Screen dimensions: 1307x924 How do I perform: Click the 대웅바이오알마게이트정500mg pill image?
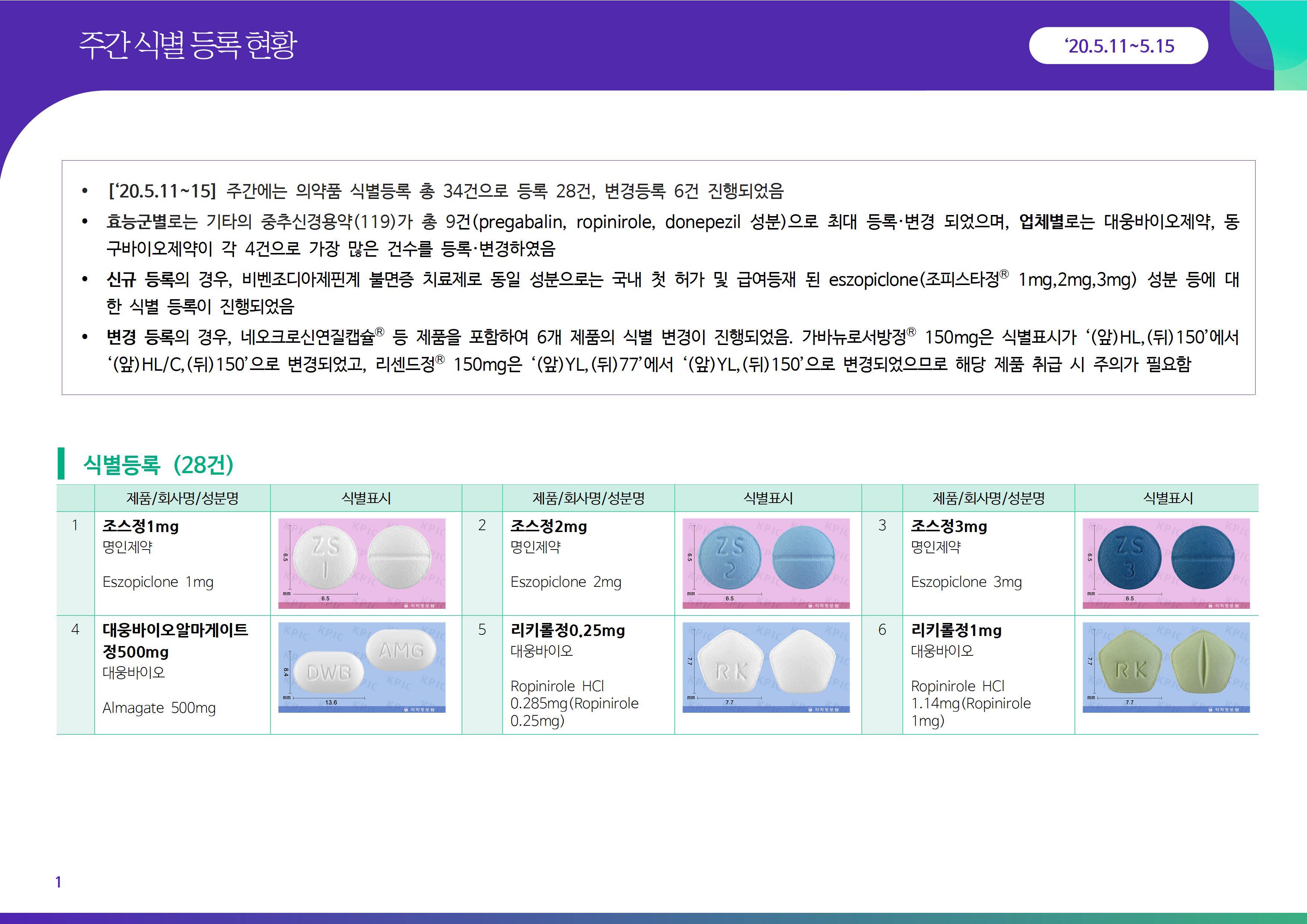click(361, 667)
